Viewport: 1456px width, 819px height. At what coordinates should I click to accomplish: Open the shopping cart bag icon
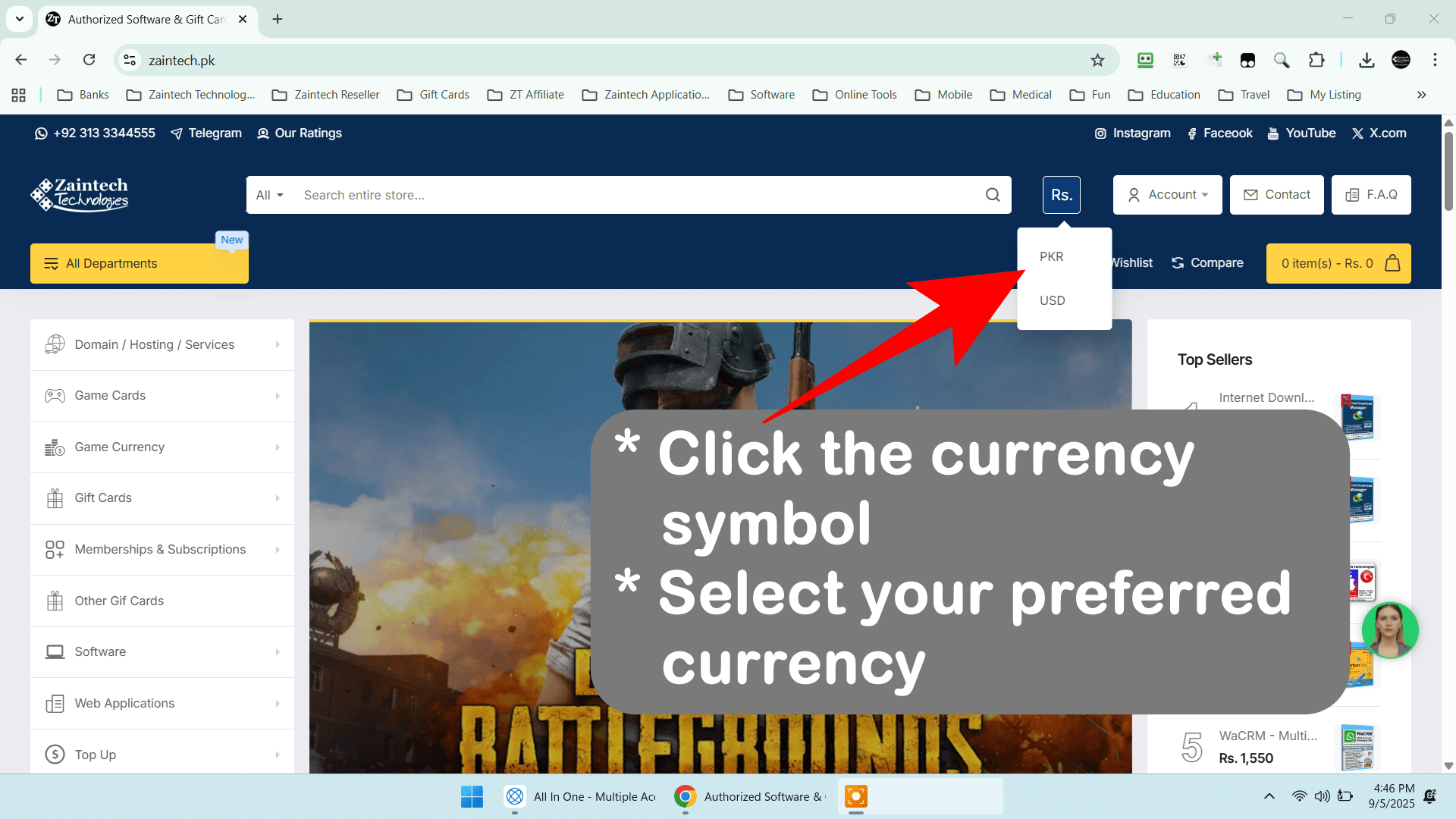coord(1392,263)
